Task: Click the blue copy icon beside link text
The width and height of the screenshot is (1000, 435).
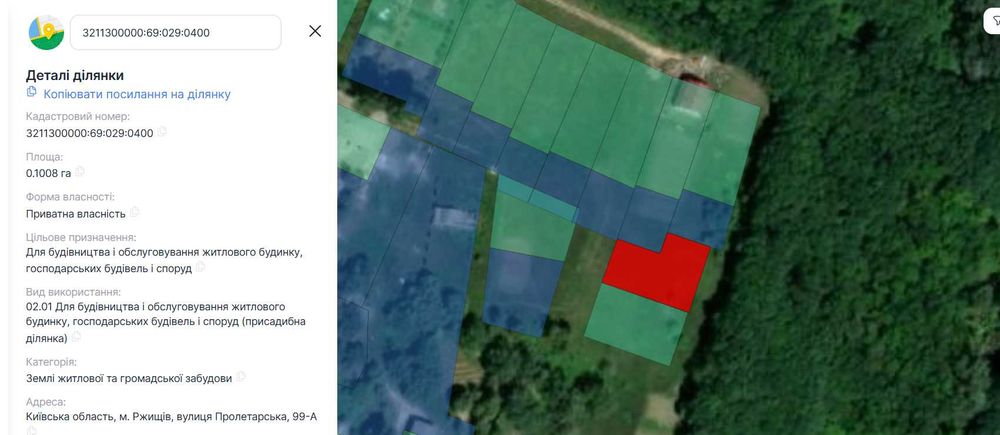Action: tap(31, 92)
